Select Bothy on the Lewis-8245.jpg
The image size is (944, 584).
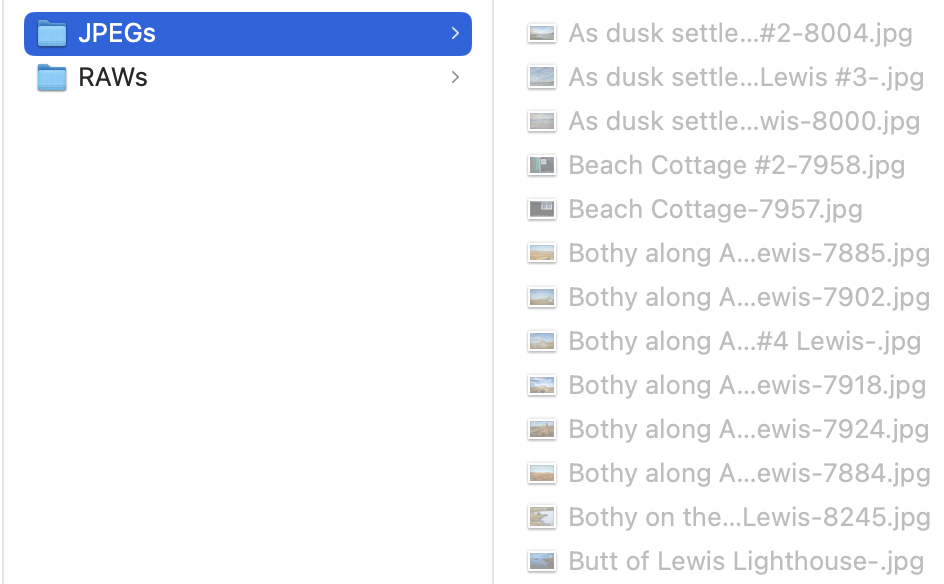(x=748, y=517)
